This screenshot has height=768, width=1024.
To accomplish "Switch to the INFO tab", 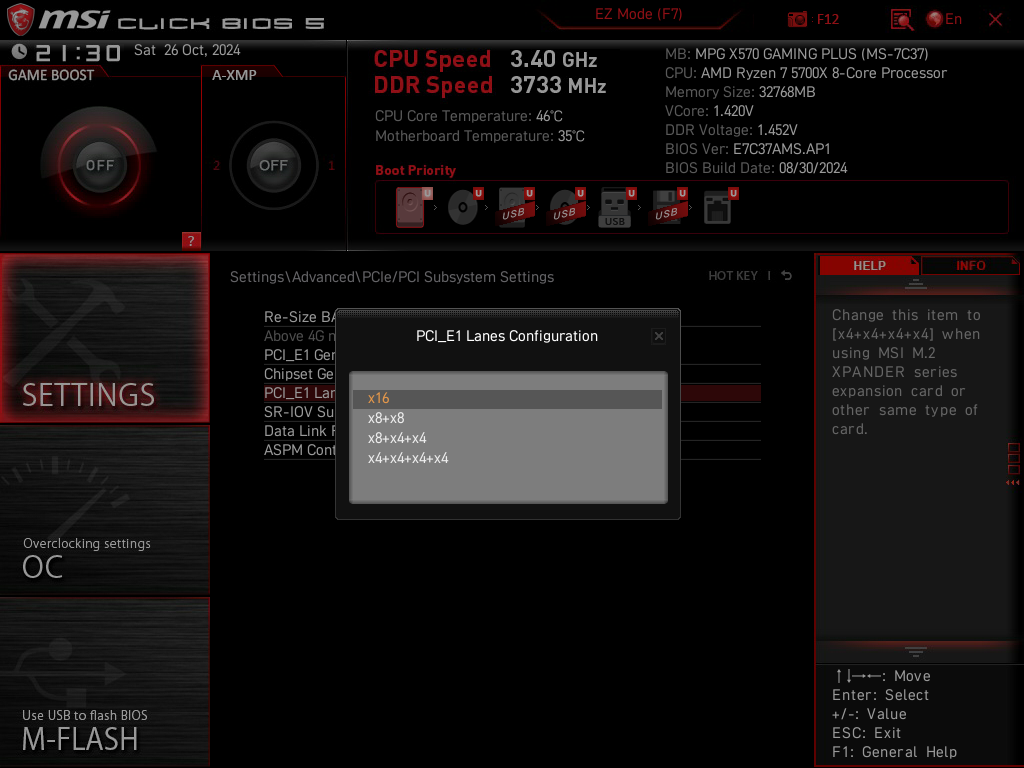I will coord(970,266).
